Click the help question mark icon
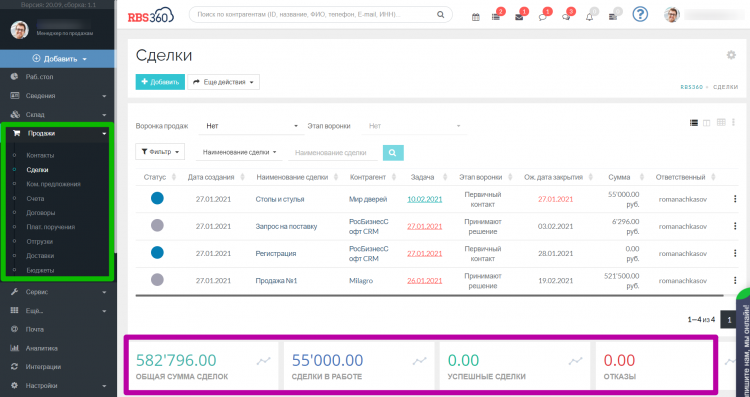Viewport: 750px width, 397px height. (x=640, y=14)
